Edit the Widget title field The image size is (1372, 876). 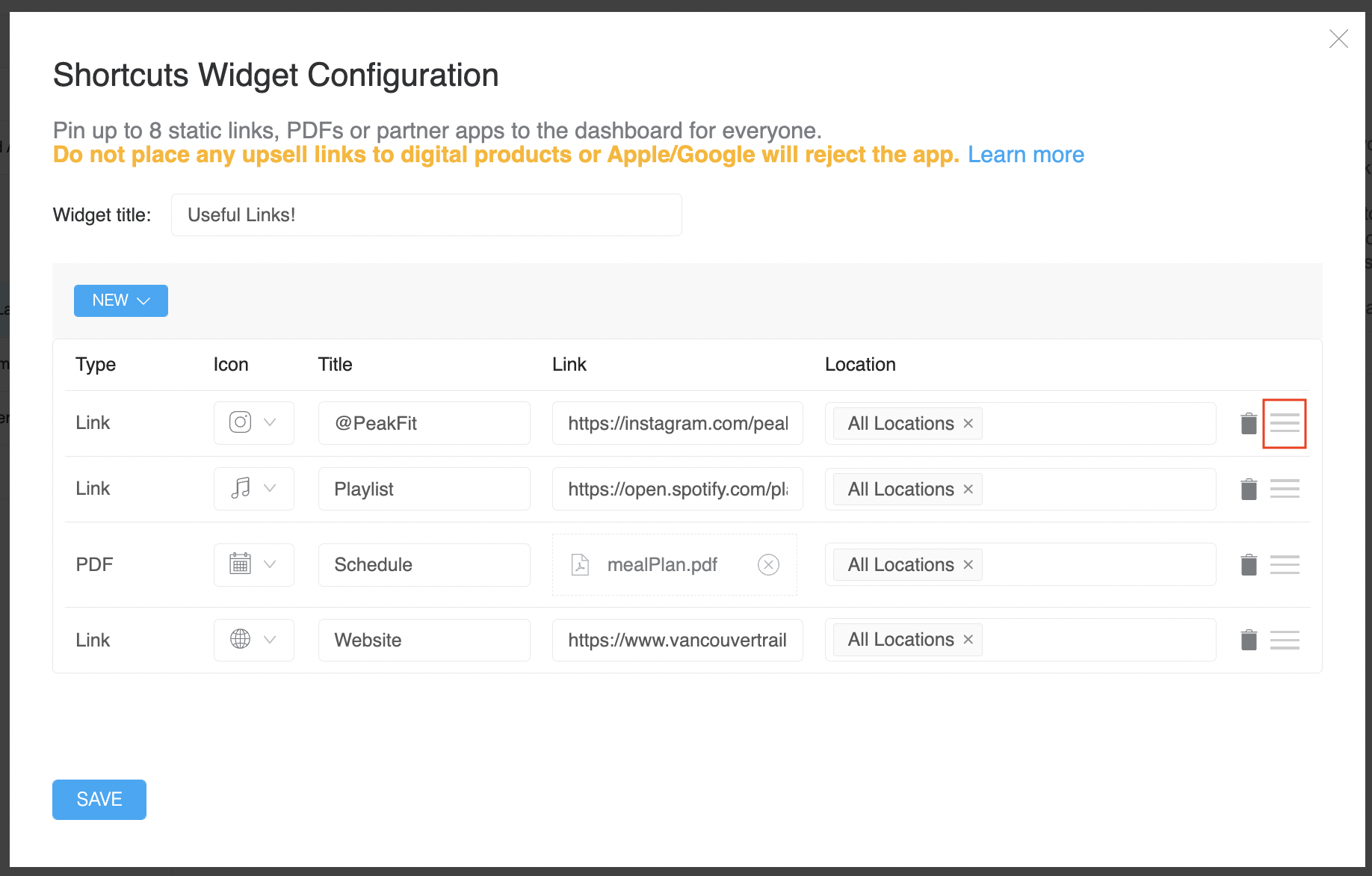point(427,215)
